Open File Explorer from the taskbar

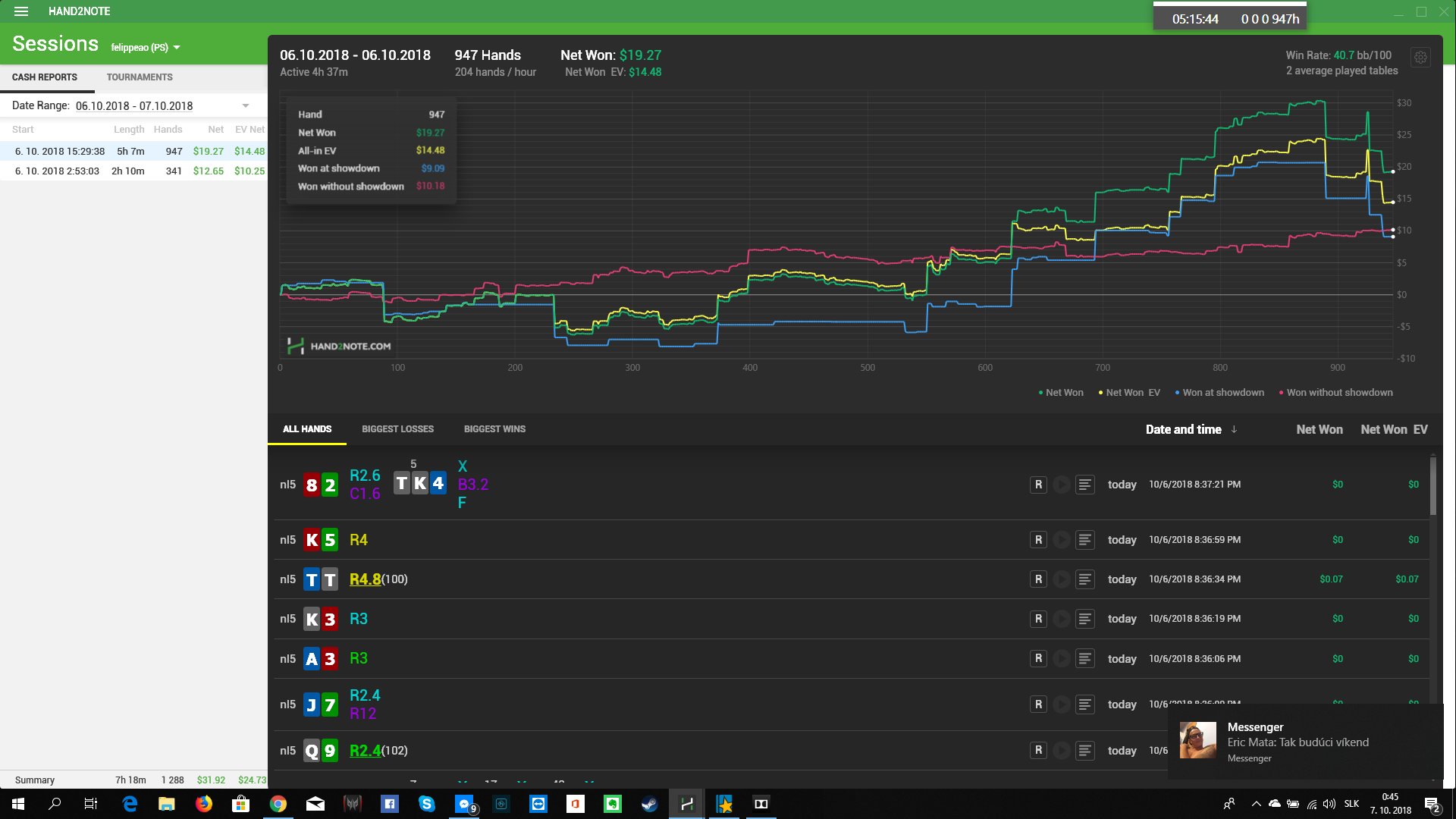tap(167, 804)
